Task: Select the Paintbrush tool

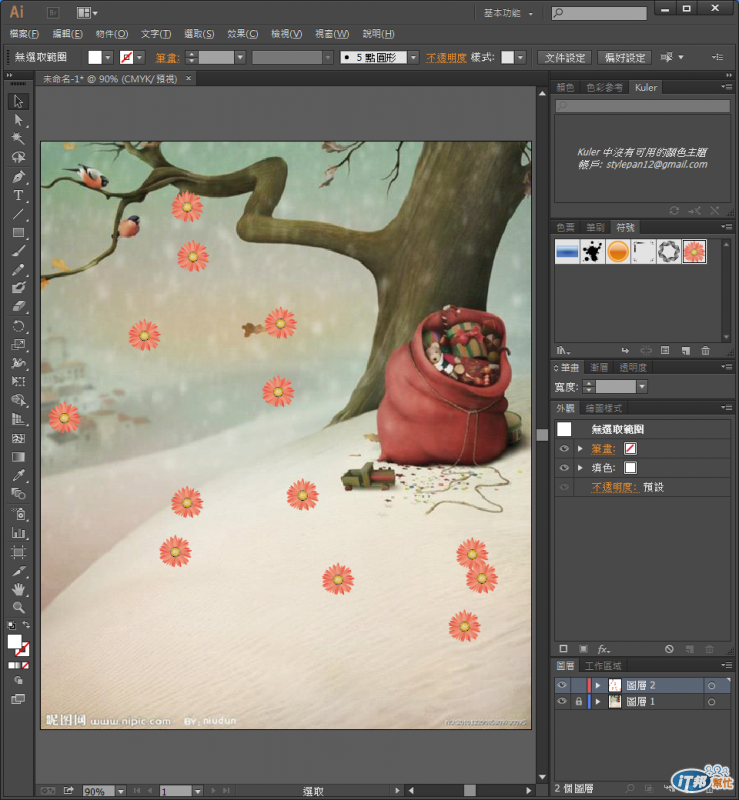Action: tap(18, 251)
